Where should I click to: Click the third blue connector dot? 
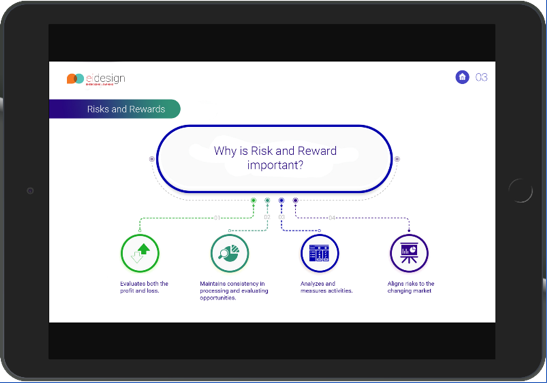(281, 200)
